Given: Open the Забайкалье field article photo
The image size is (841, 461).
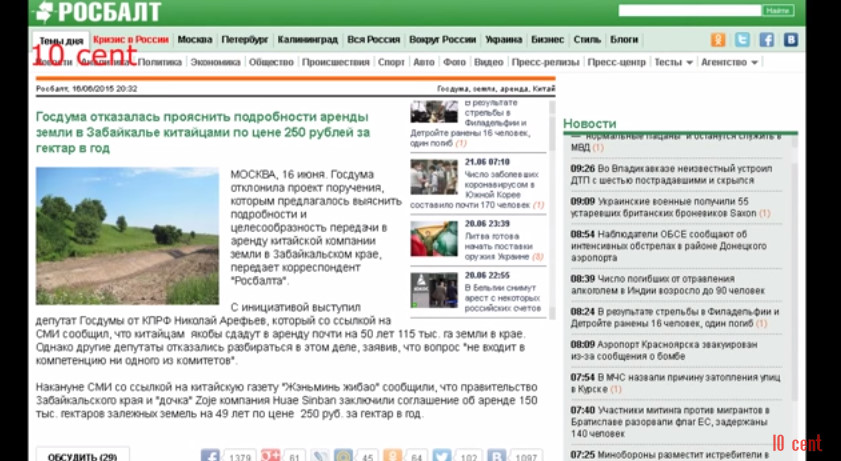Looking at the screenshot, I should tap(127, 236).
